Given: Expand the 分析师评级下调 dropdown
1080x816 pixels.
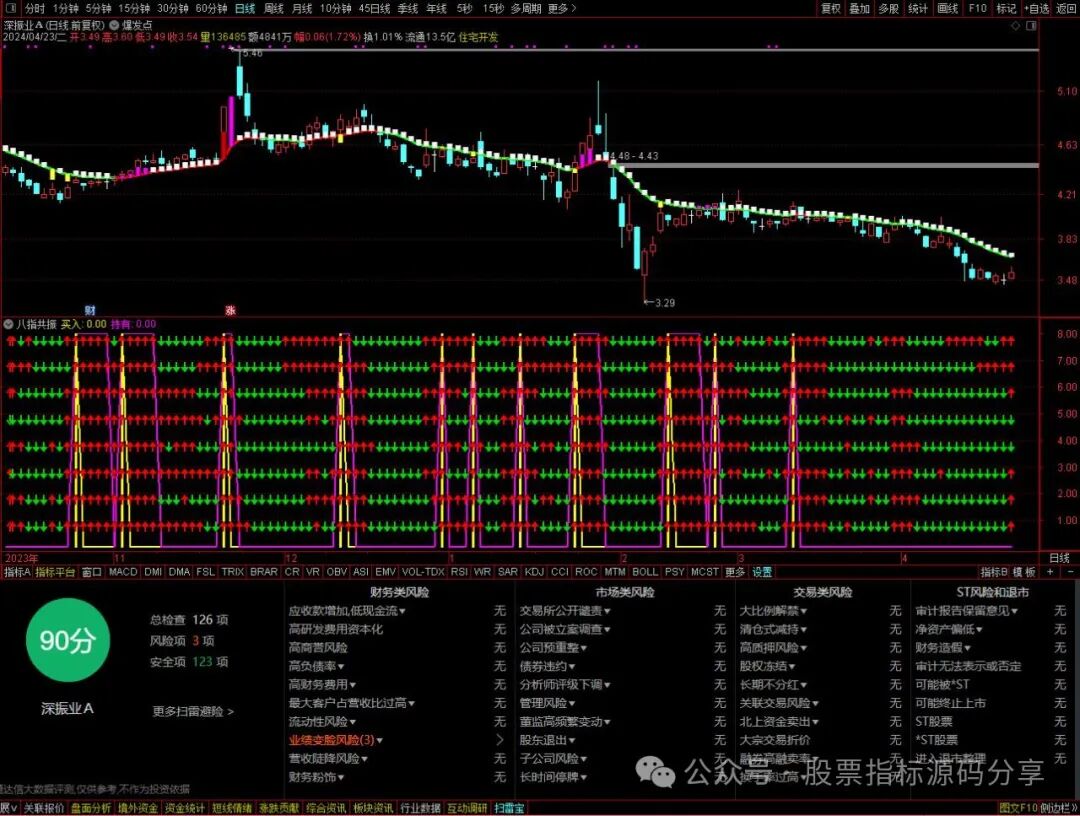Looking at the screenshot, I should point(565,684).
